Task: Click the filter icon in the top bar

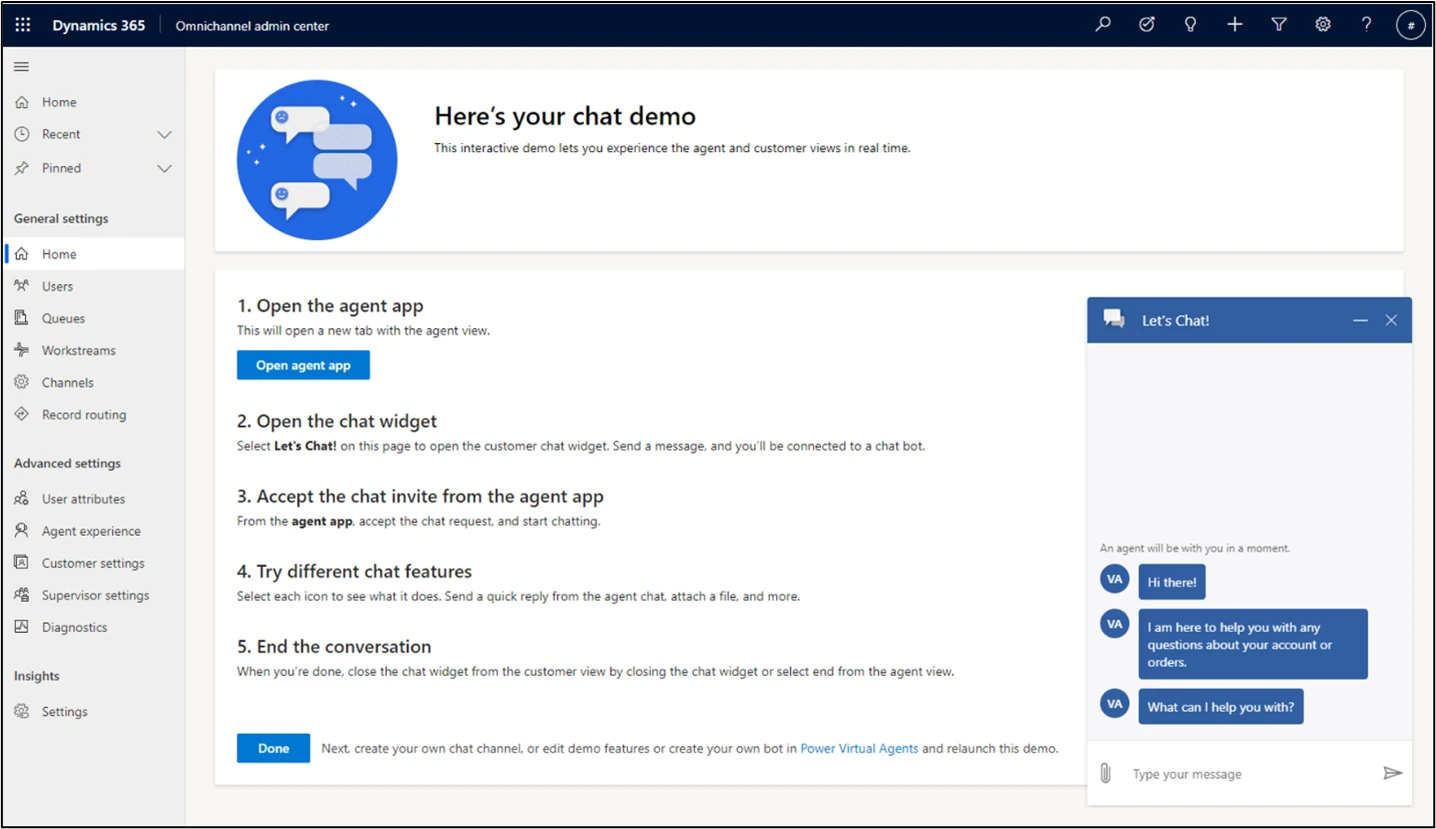Action: tap(1278, 24)
